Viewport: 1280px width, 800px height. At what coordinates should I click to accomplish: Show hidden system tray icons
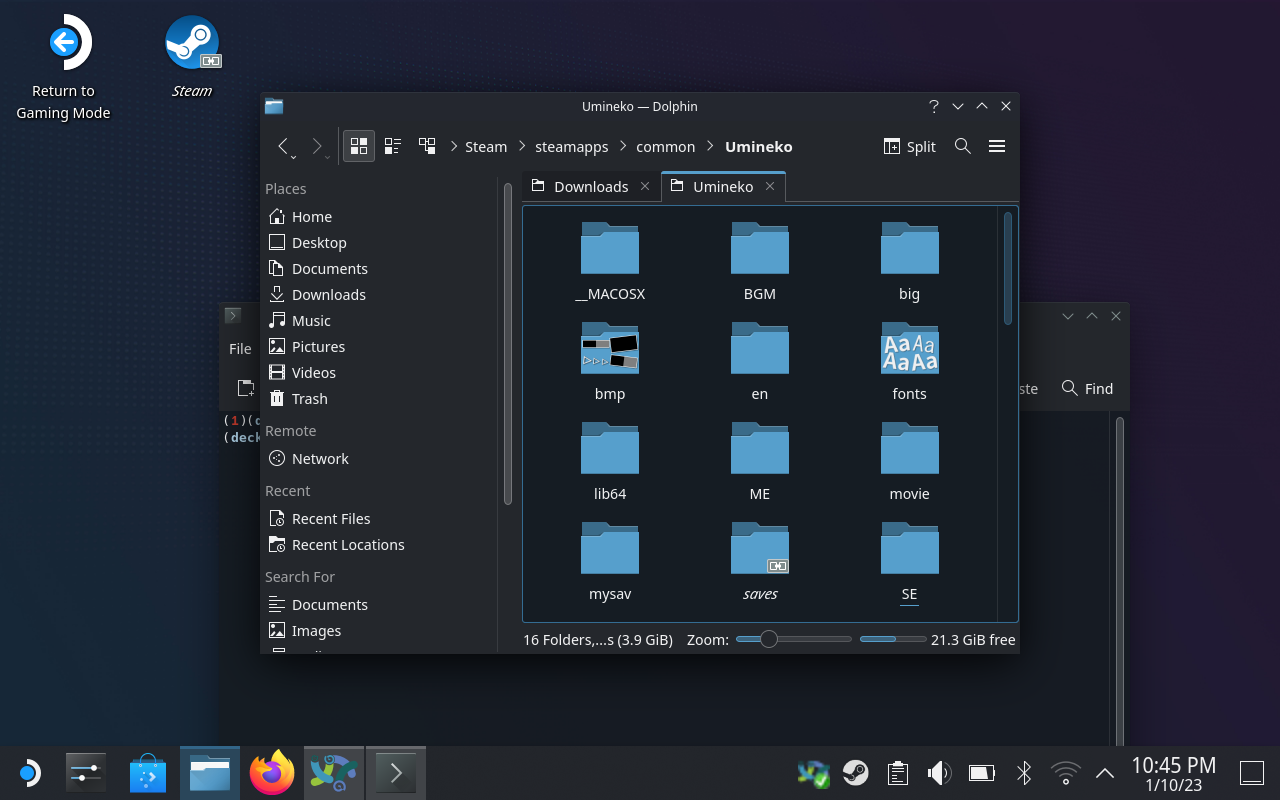(1105, 773)
